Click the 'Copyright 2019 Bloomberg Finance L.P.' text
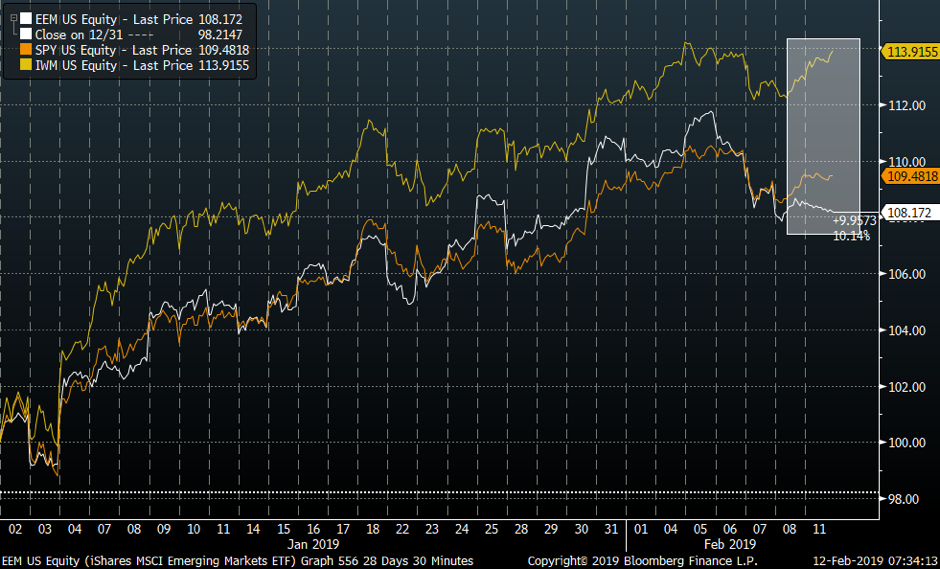 (641, 561)
